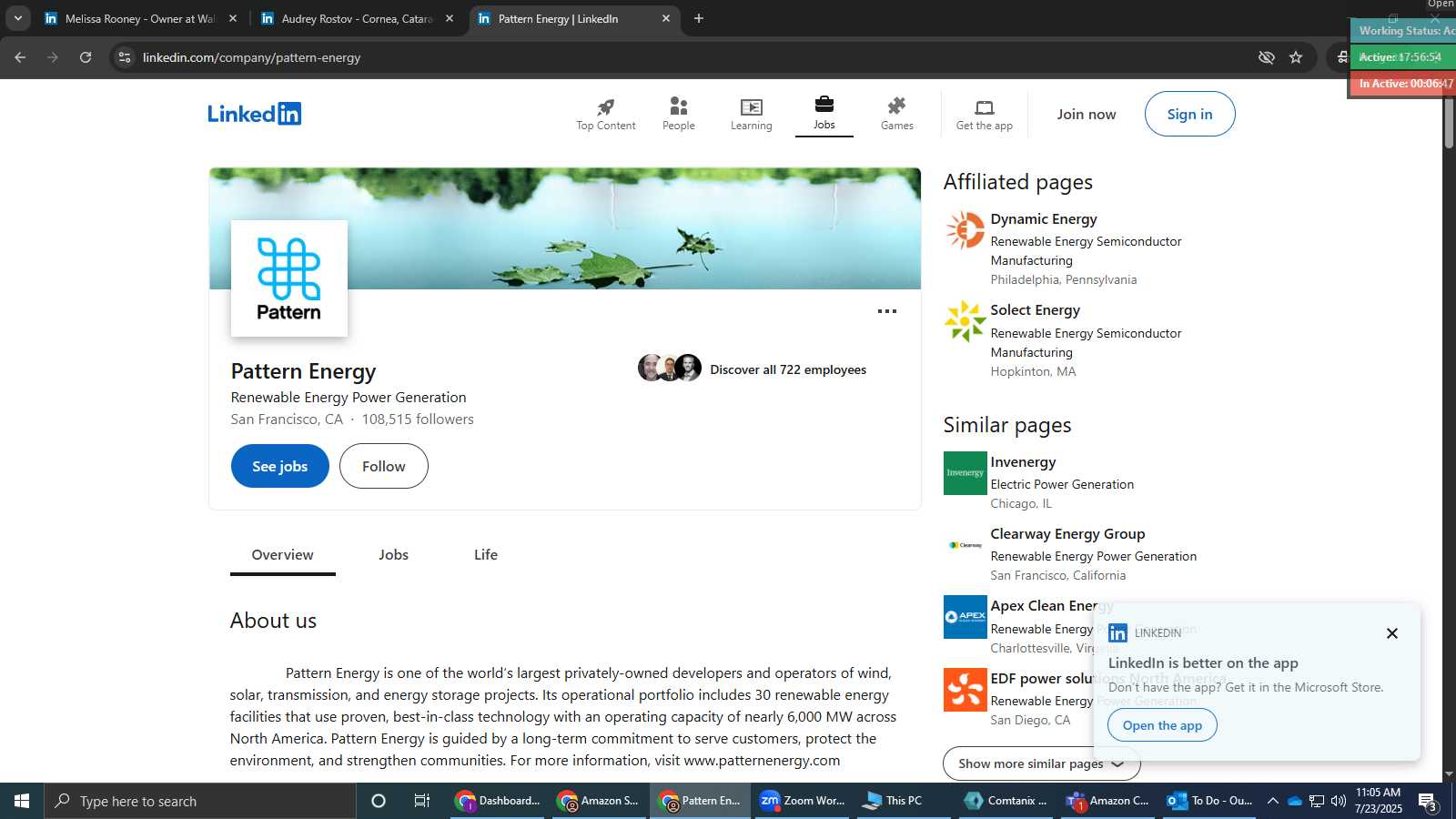Select the company Jobs tab
The width and height of the screenshot is (1456, 819).
(x=393, y=555)
